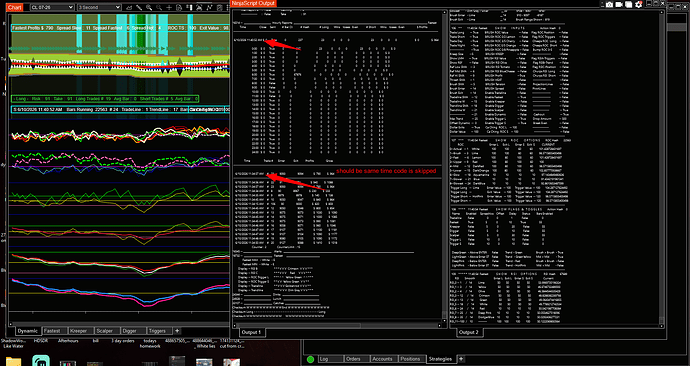The image size is (690, 366).
Task: Click the zoom in magnifier on chart toolbar
Action: click(149, 7)
